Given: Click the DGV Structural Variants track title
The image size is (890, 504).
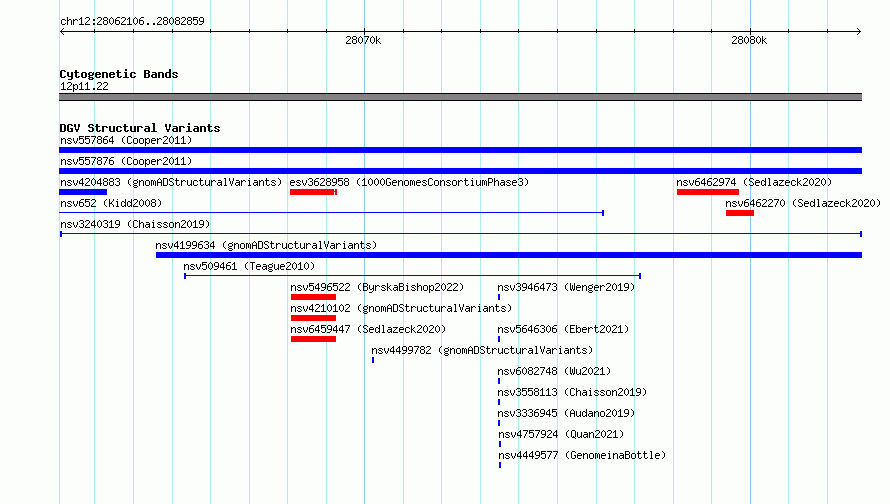Looking at the screenshot, I should [140, 128].
